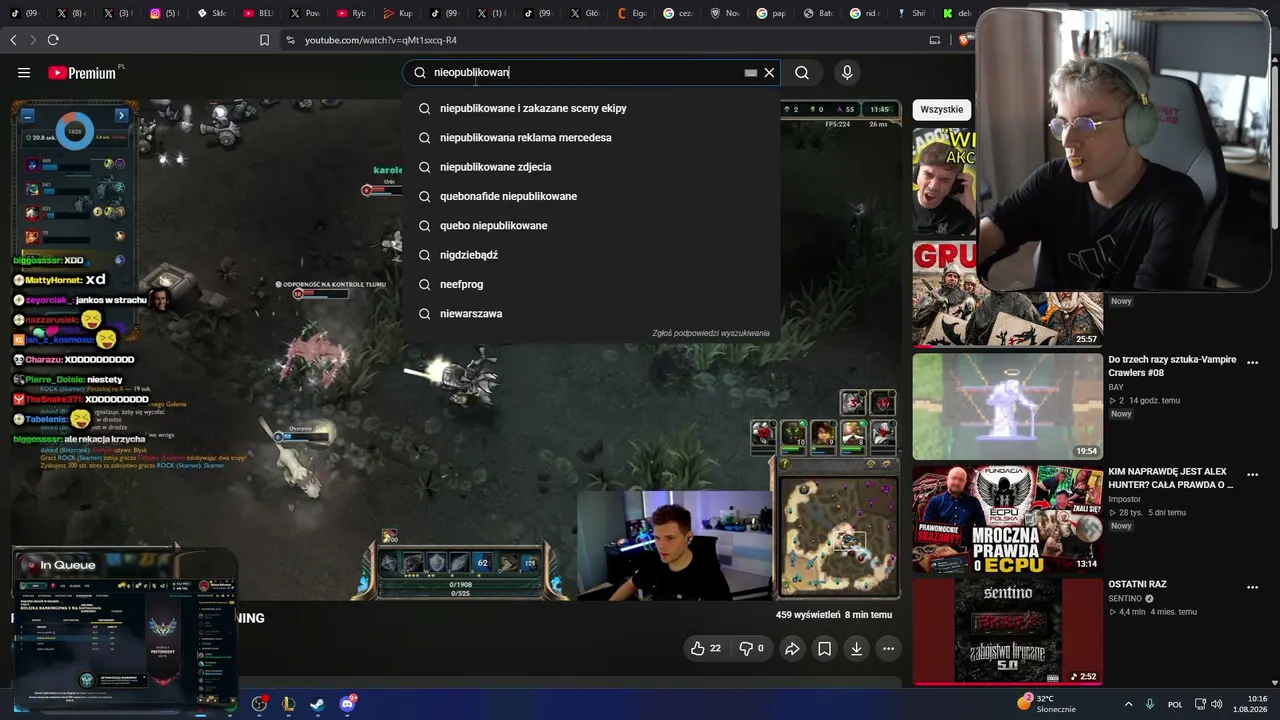Image resolution: width=1280 pixels, height=720 pixels.
Task: Click the youtube.com address bar URL
Action: click(x=381, y=40)
